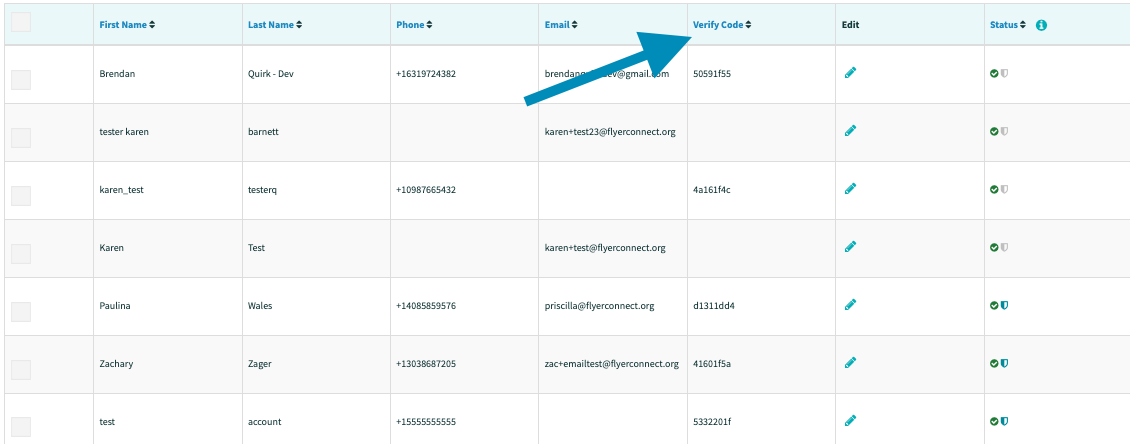1130x444 pixels.
Task: Sort by the Status column
Action: 1007,25
